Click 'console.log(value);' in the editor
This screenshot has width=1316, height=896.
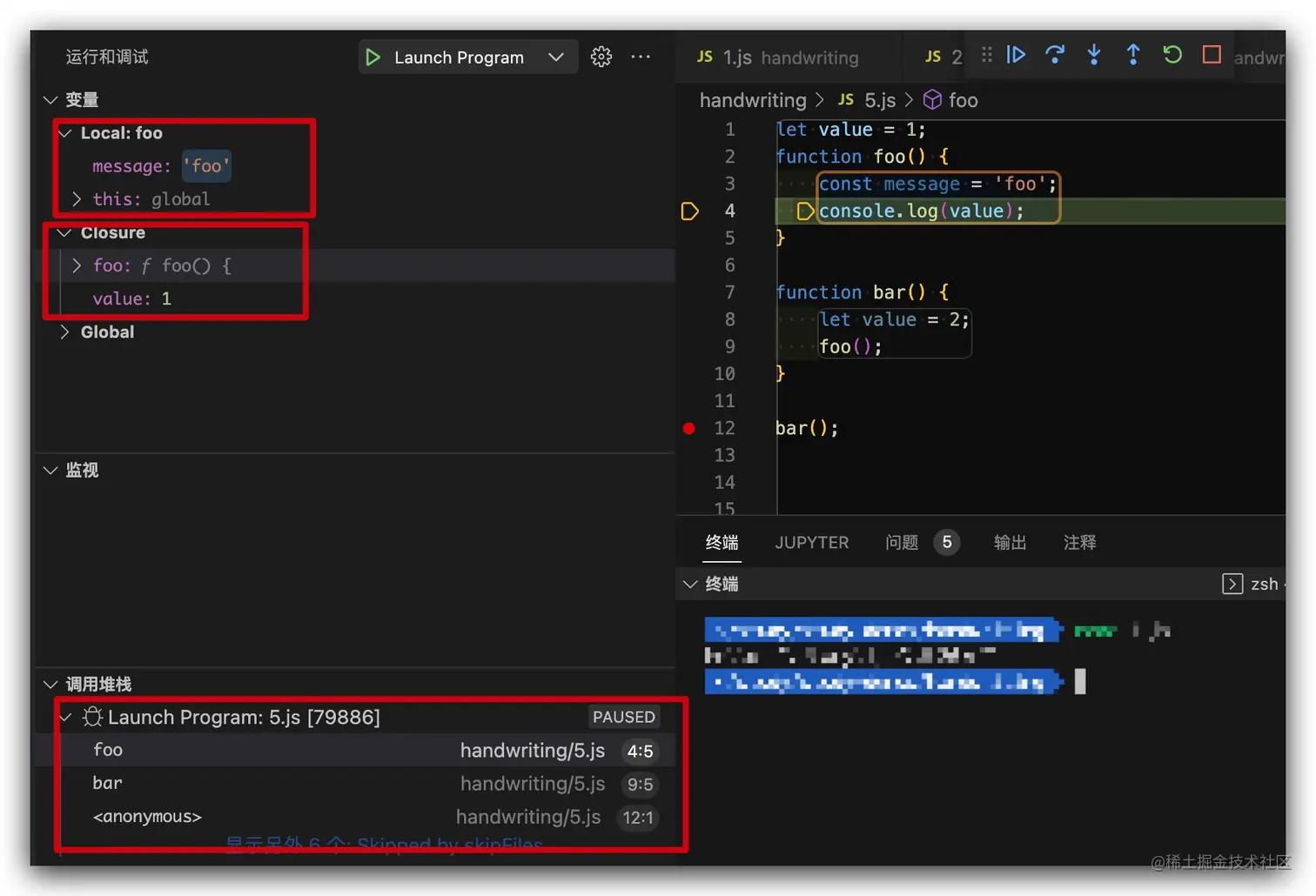pyautogui.click(x=921, y=211)
